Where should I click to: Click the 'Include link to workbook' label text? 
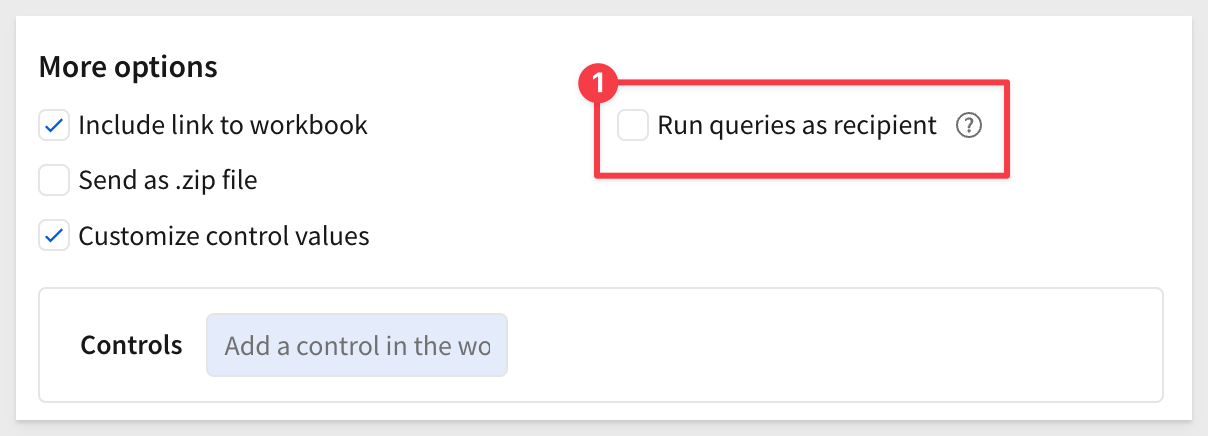[x=223, y=126]
